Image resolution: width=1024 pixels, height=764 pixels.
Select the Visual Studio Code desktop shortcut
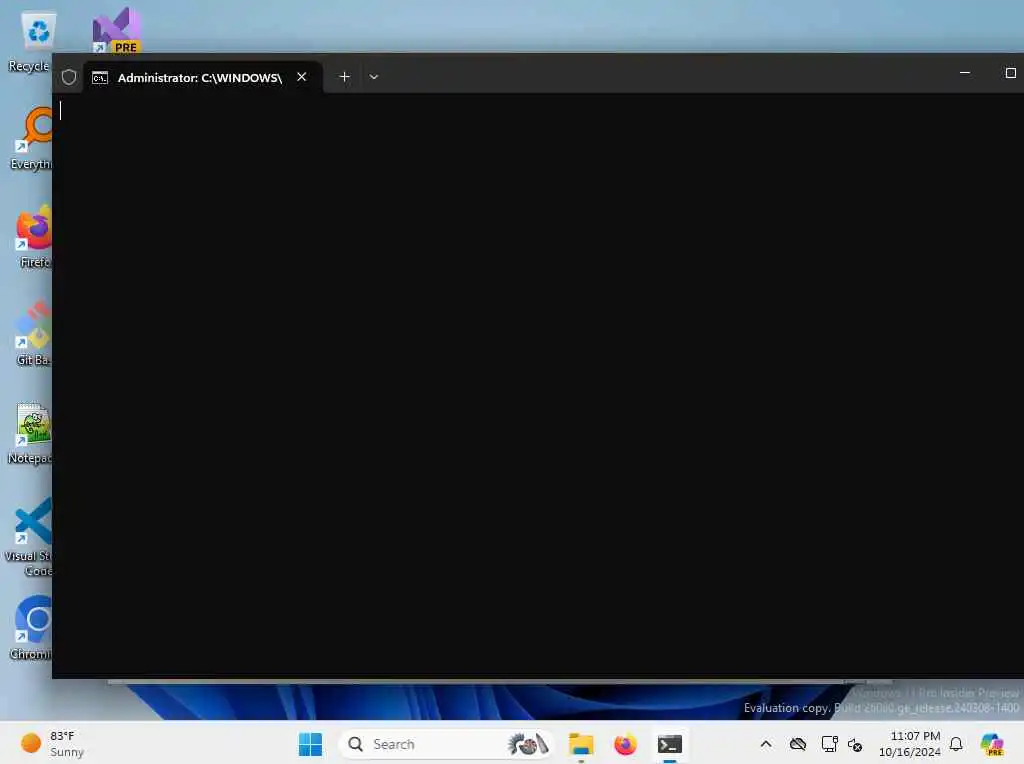(x=29, y=537)
